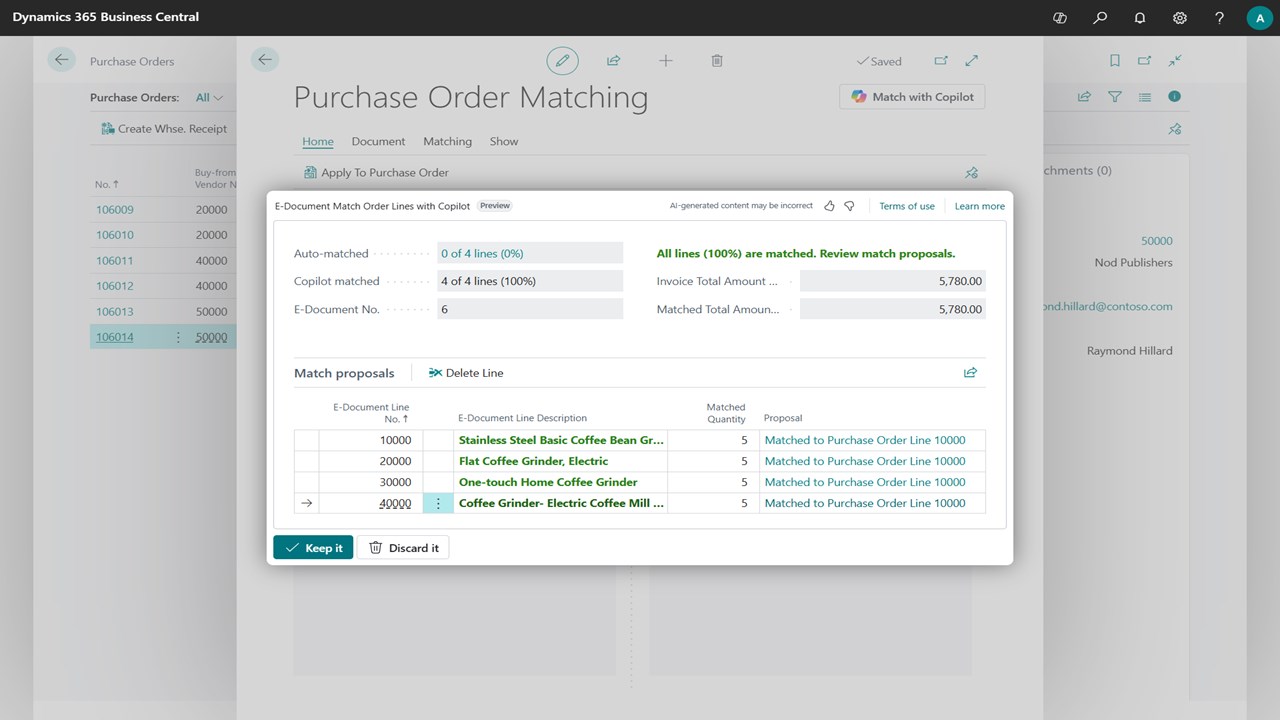This screenshot has height=720, width=1280.
Task: Go back from Purchase Orders list
Action: pos(62,60)
